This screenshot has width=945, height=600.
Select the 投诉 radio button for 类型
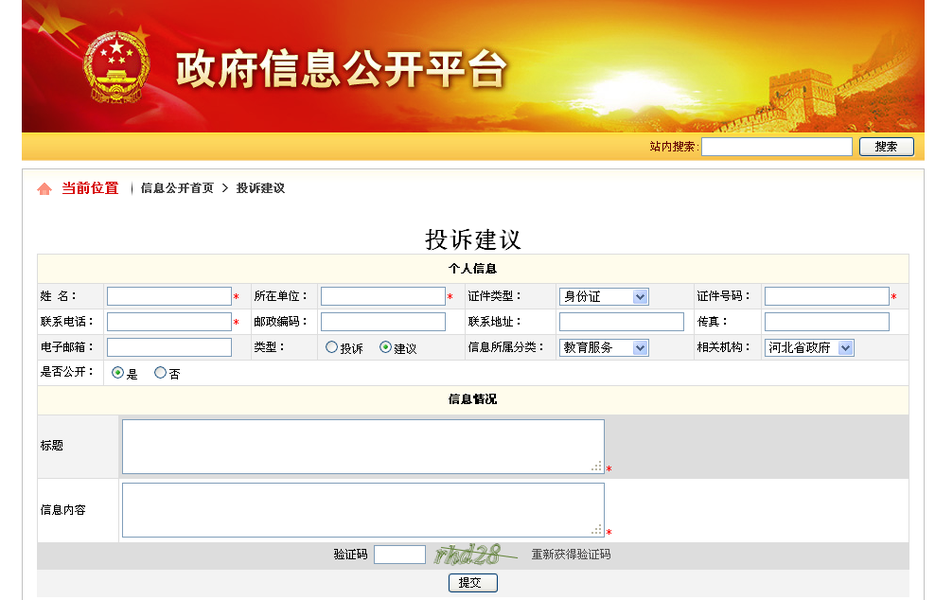point(331,347)
